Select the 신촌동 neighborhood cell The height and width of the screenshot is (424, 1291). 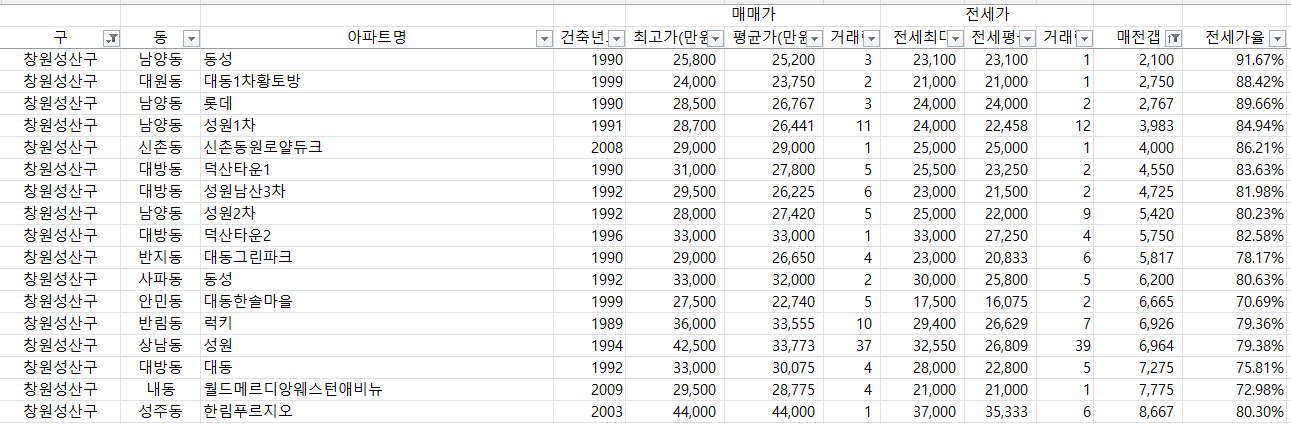point(161,147)
